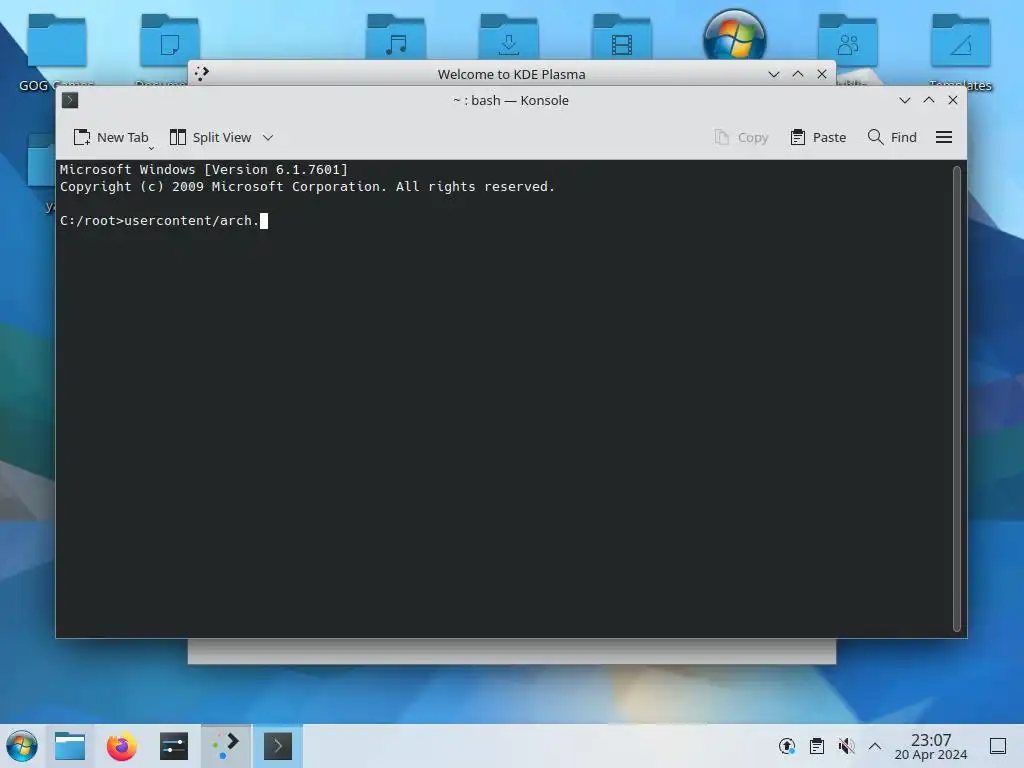Image resolution: width=1024 pixels, height=768 pixels.
Task: Select the Downloads desktop folder
Action: coord(509,39)
